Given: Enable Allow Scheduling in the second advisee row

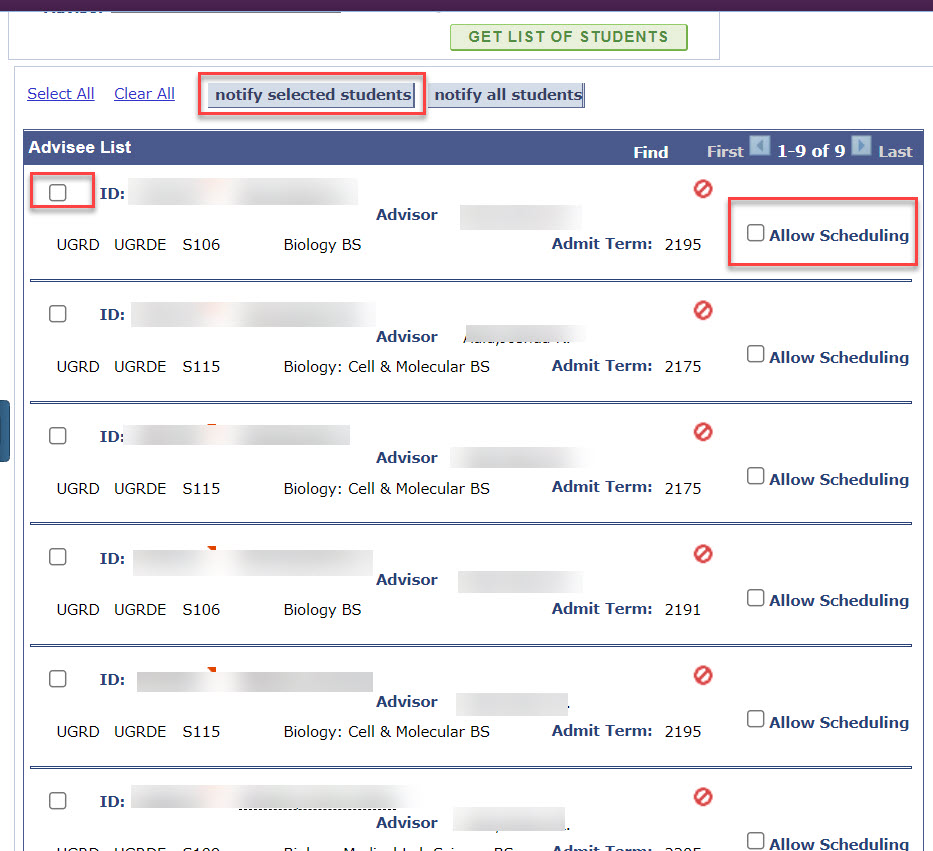Looking at the screenshot, I should pos(756,354).
